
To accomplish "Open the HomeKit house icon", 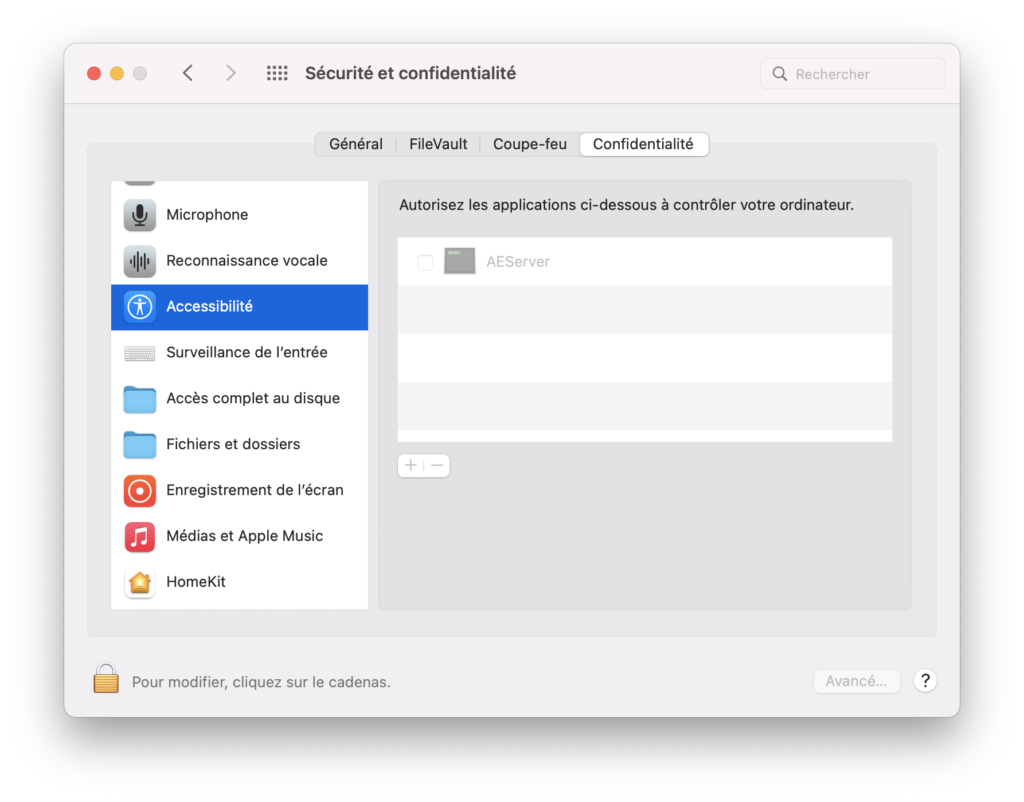I will 140,582.
